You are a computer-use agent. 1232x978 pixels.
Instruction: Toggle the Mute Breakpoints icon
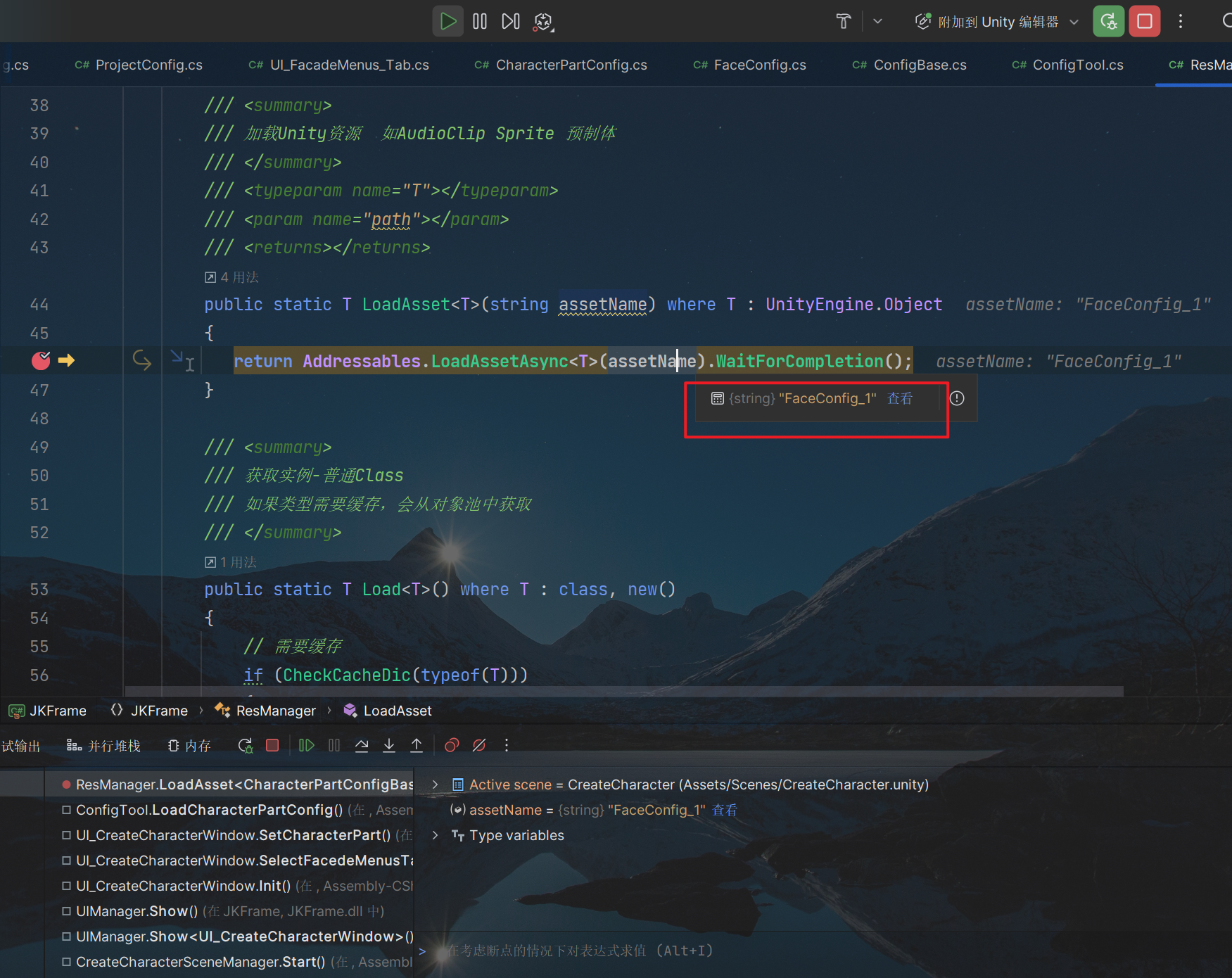tap(479, 746)
